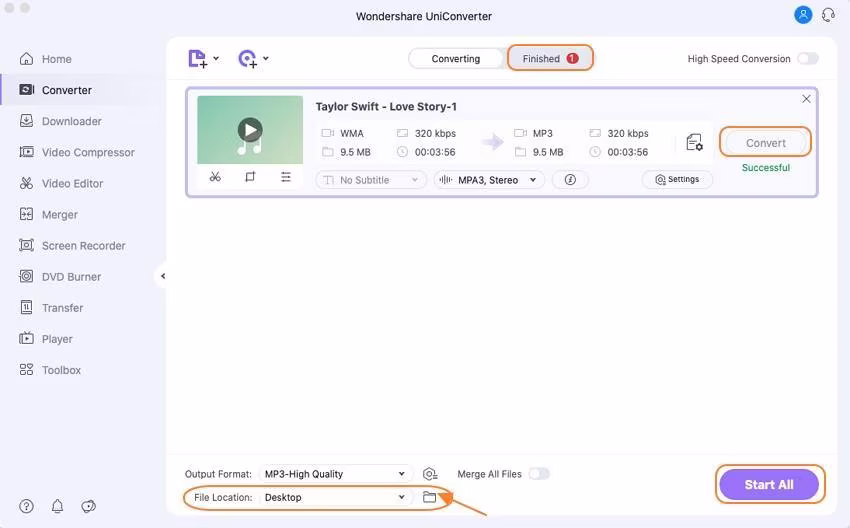The width and height of the screenshot is (850, 528).
Task: Select Converter in the sidebar
Action: click(55, 90)
